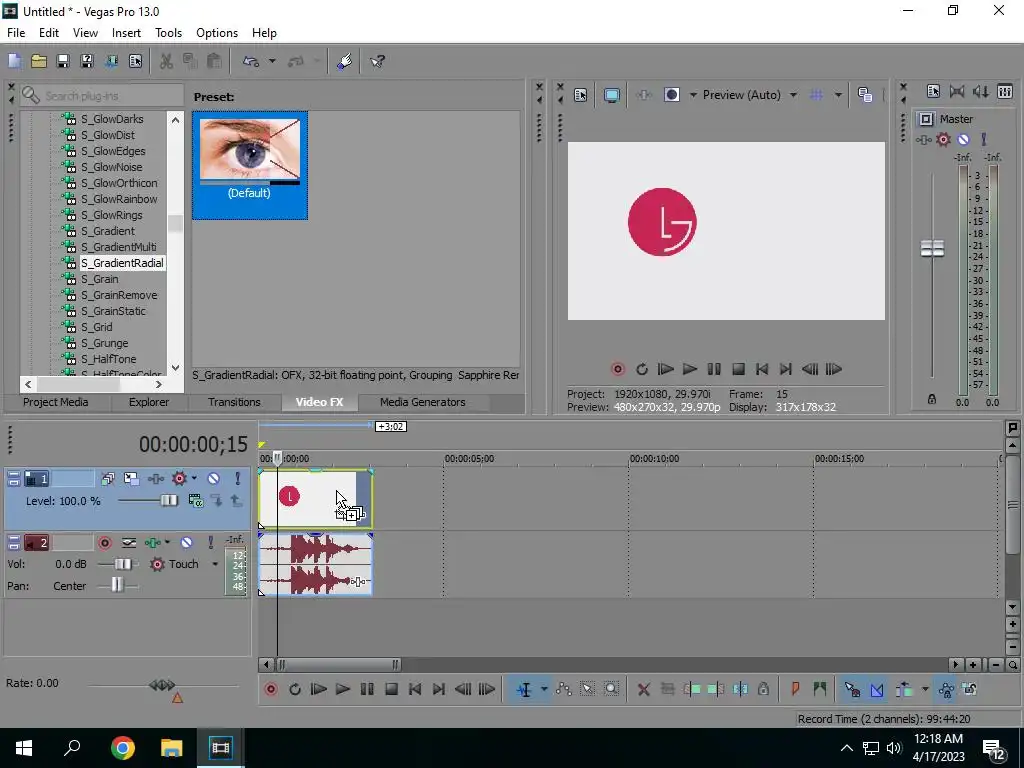Open the Tools menu
Screen dimensions: 1024x768
pyautogui.click(x=168, y=33)
